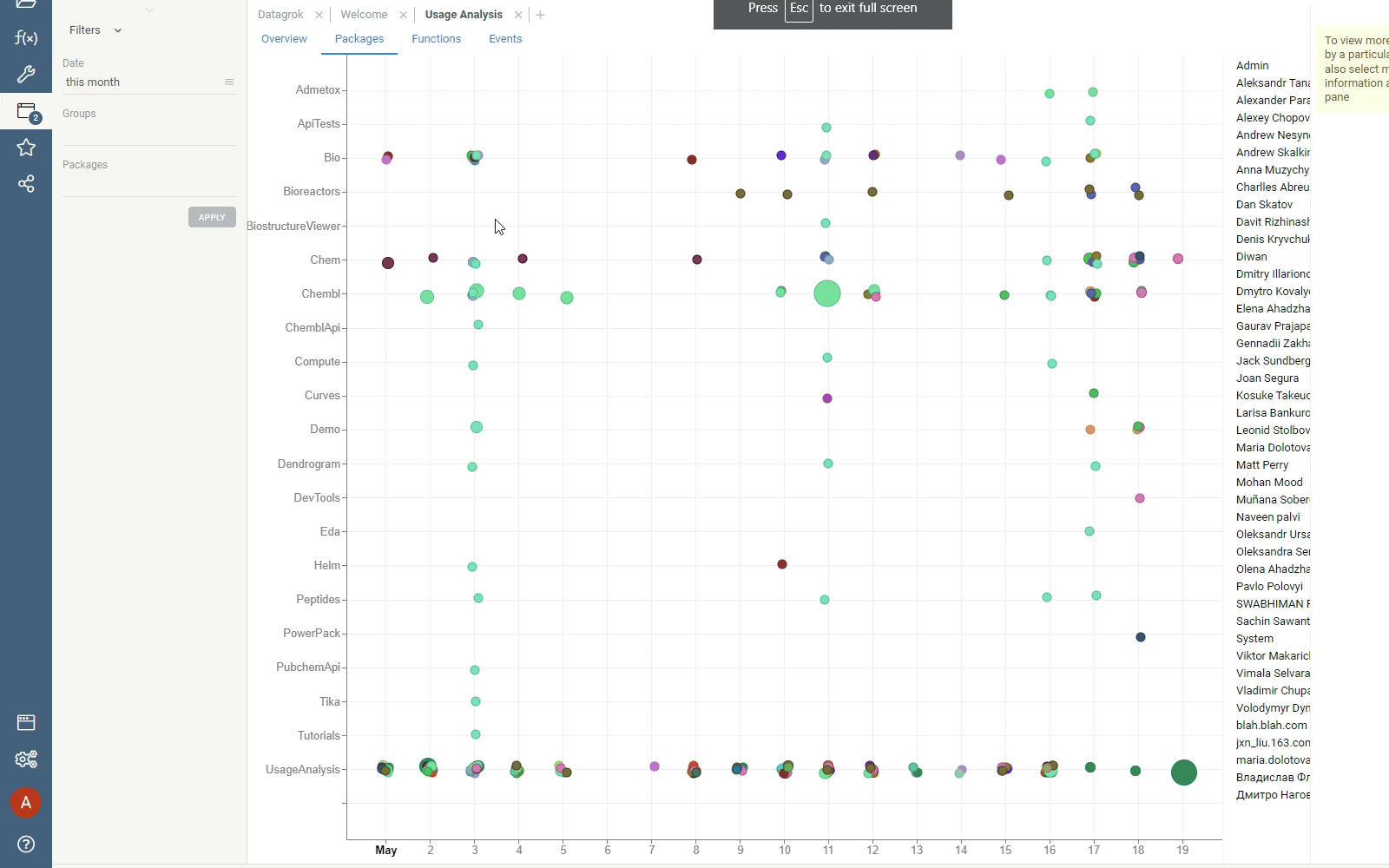Image resolution: width=1389 pixels, height=868 pixels.
Task: Click the settings gears icon in sidebar
Action: [x=26, y=759]
